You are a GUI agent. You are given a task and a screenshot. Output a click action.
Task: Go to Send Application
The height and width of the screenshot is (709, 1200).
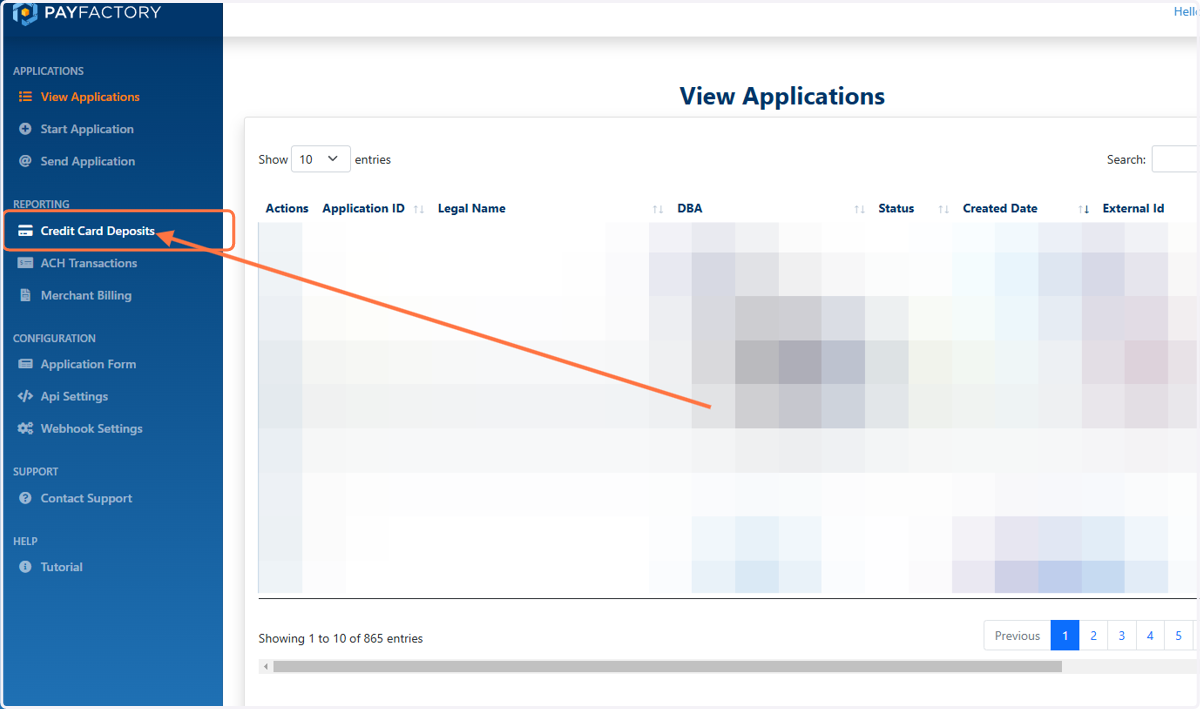[x=88, y=161]
